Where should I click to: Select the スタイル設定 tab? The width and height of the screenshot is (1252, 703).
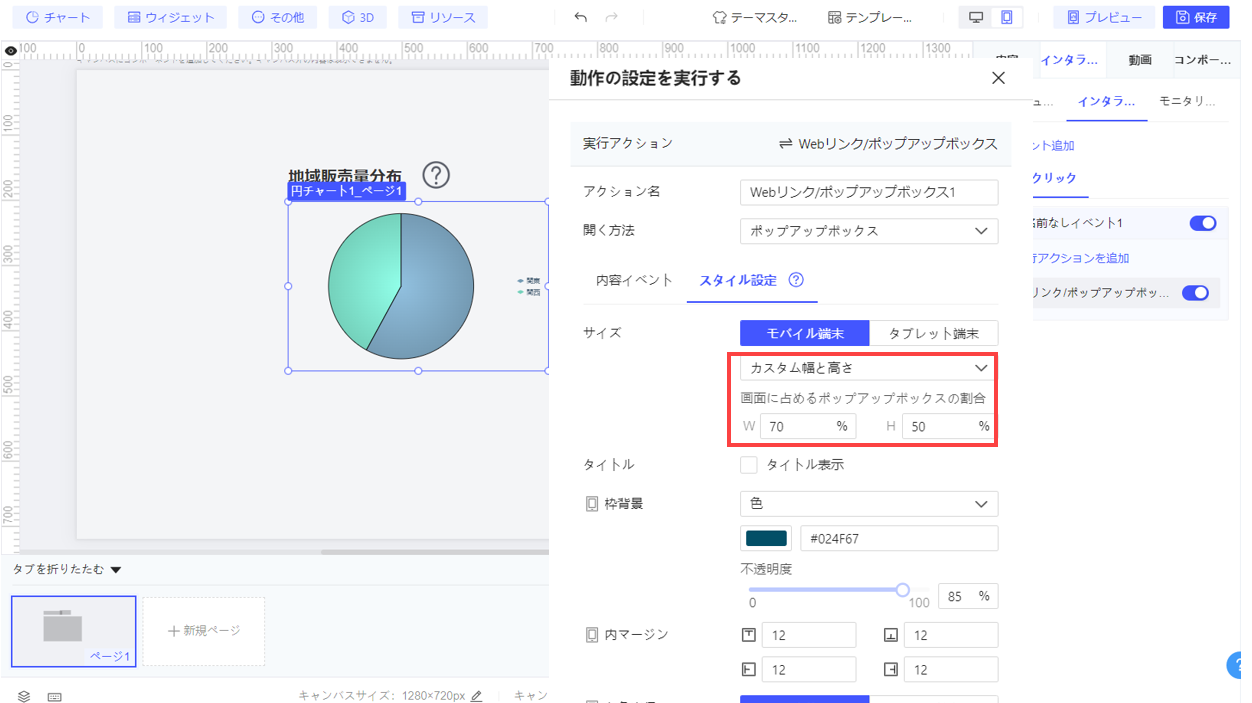tap(738, 280)
